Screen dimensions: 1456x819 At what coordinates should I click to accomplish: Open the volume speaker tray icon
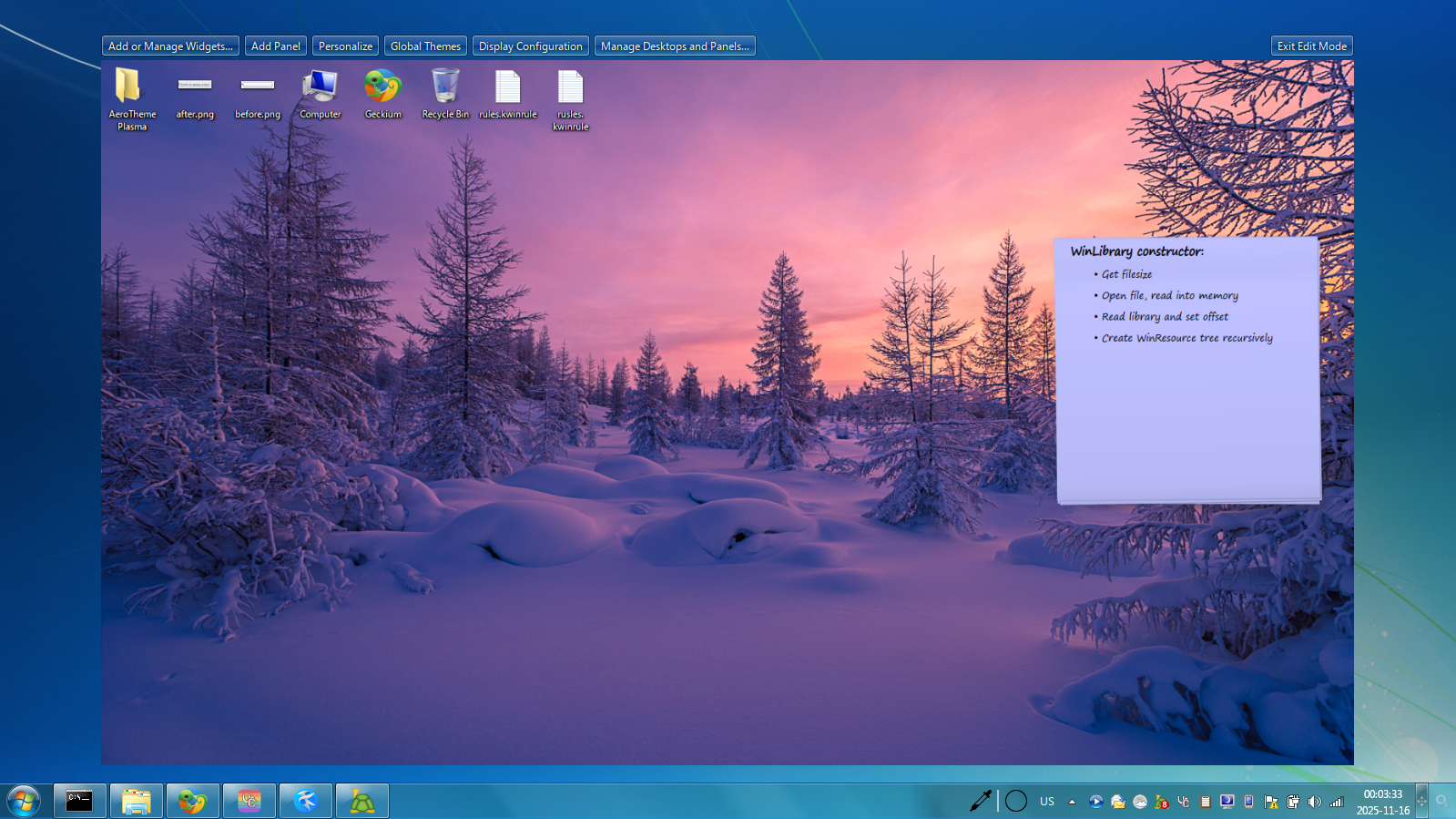tap(1314, 802)
